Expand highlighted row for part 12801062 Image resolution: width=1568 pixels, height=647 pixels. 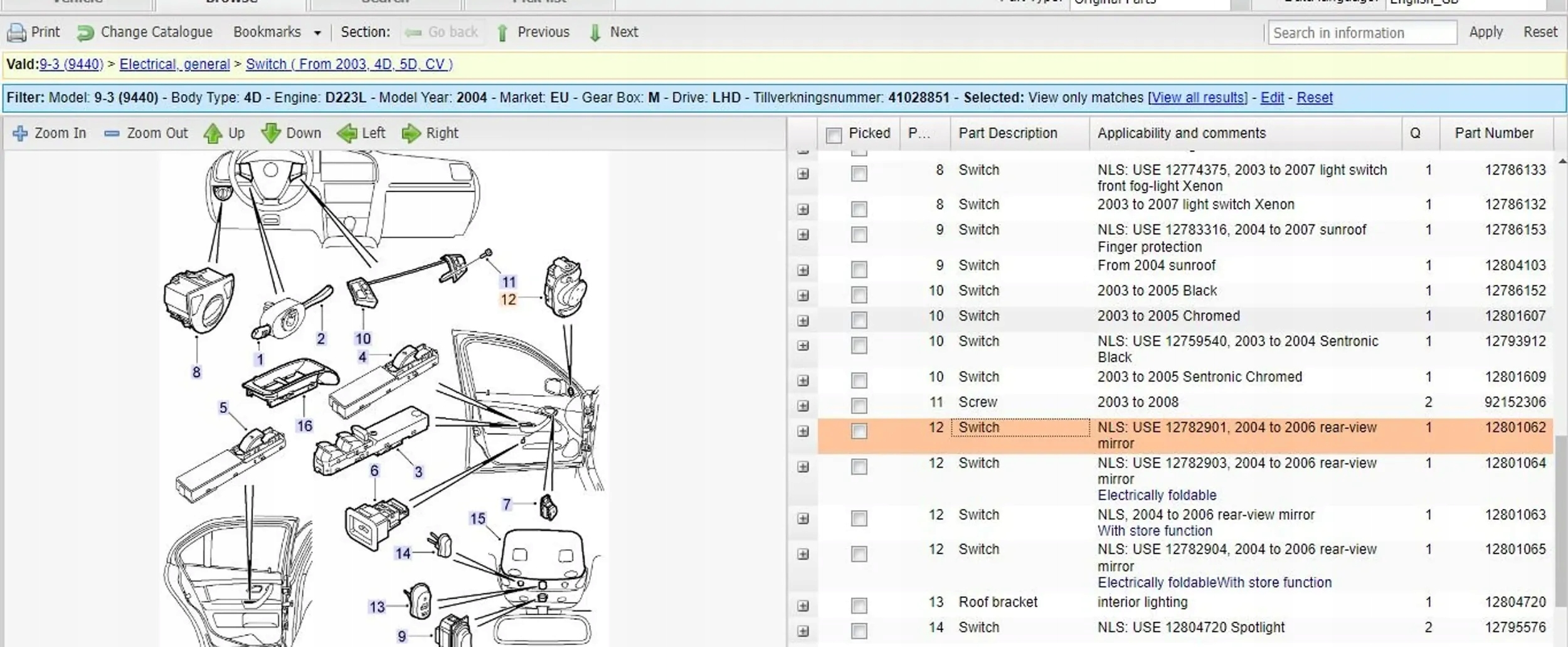[803, 431]
